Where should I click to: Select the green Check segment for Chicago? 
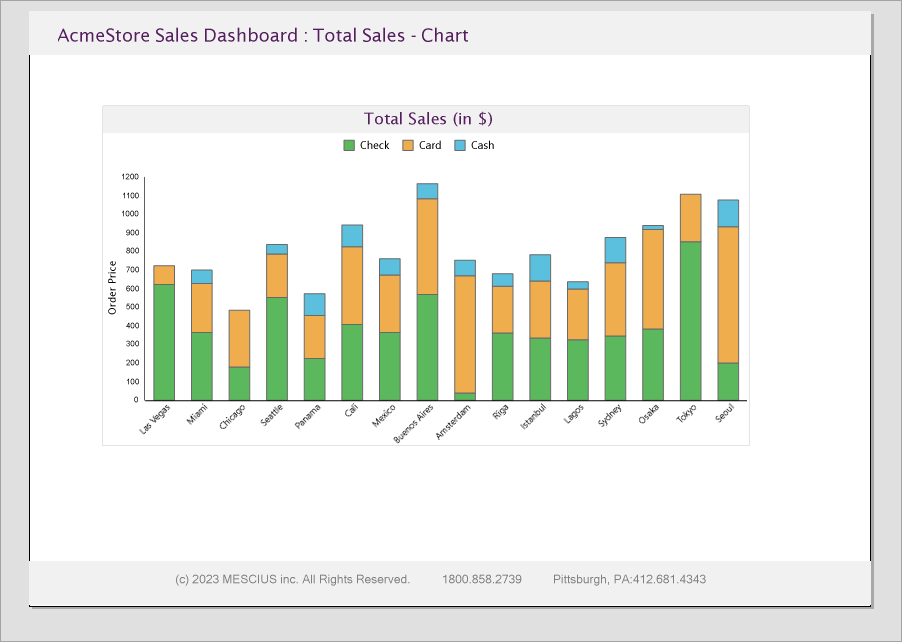click(x=239, y=384)
